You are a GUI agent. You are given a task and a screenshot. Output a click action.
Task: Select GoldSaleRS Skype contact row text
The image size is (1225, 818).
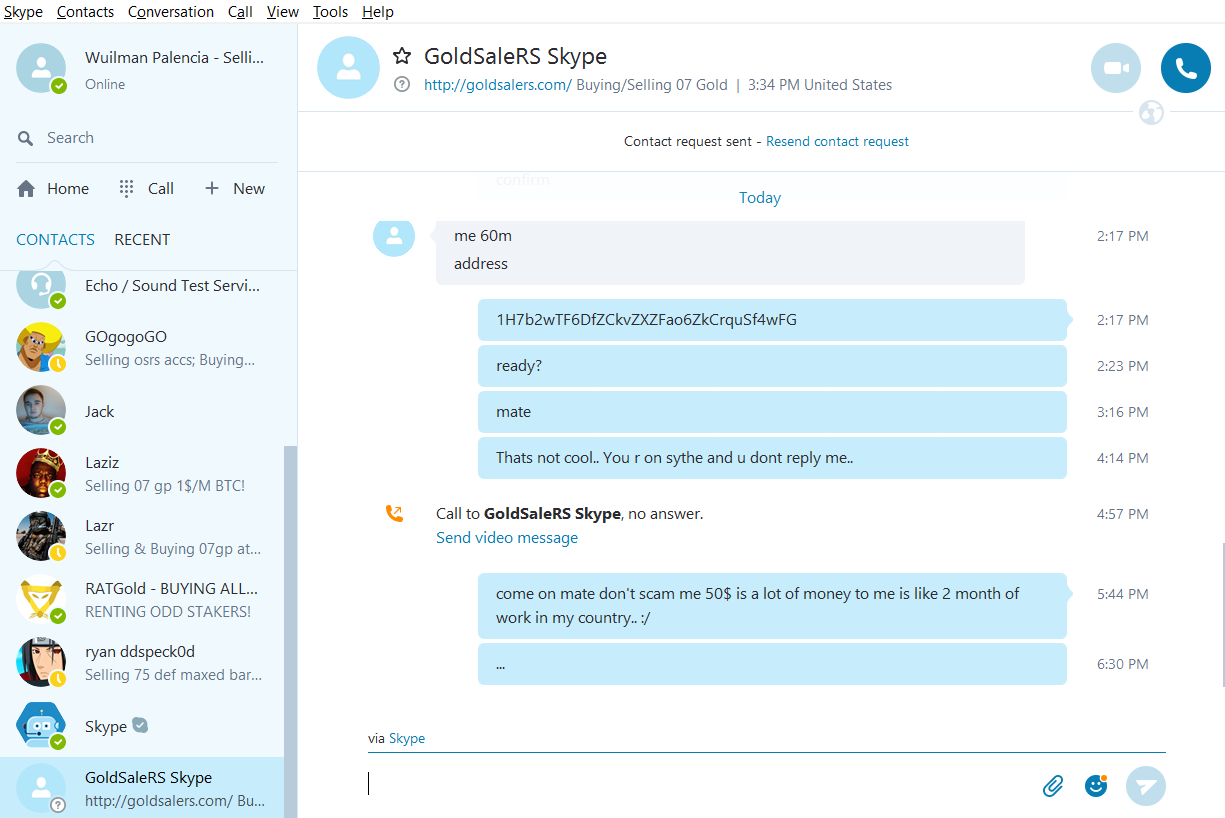[x=148, y=778]
